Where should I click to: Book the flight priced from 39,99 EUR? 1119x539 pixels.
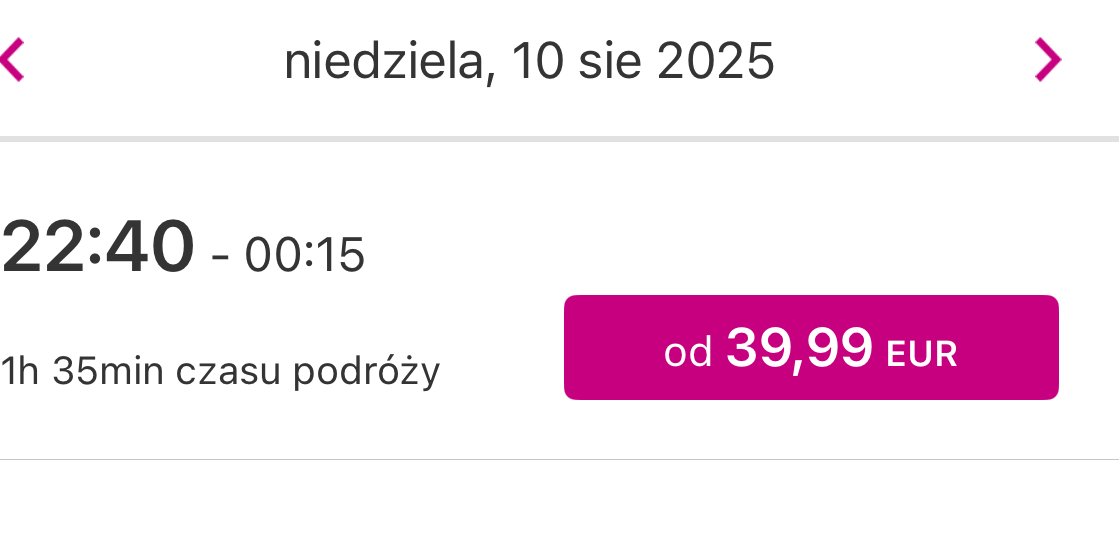pyautogui.click(x=811, y=347)
